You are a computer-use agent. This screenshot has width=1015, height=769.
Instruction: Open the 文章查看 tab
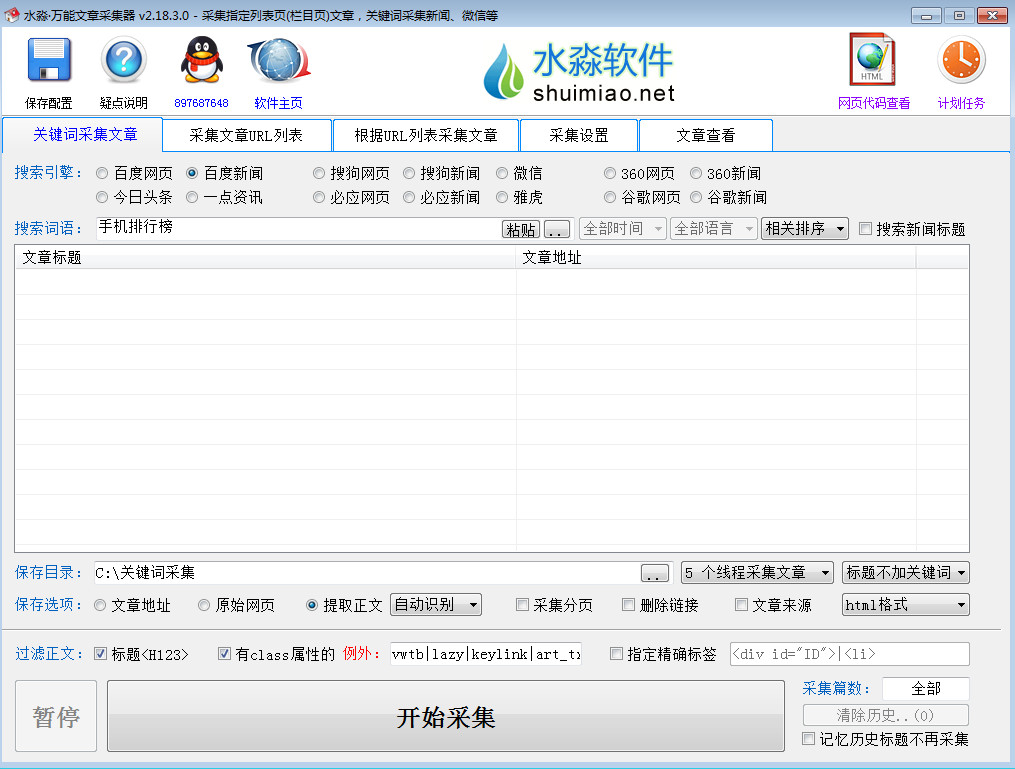[x=706, y=135]
